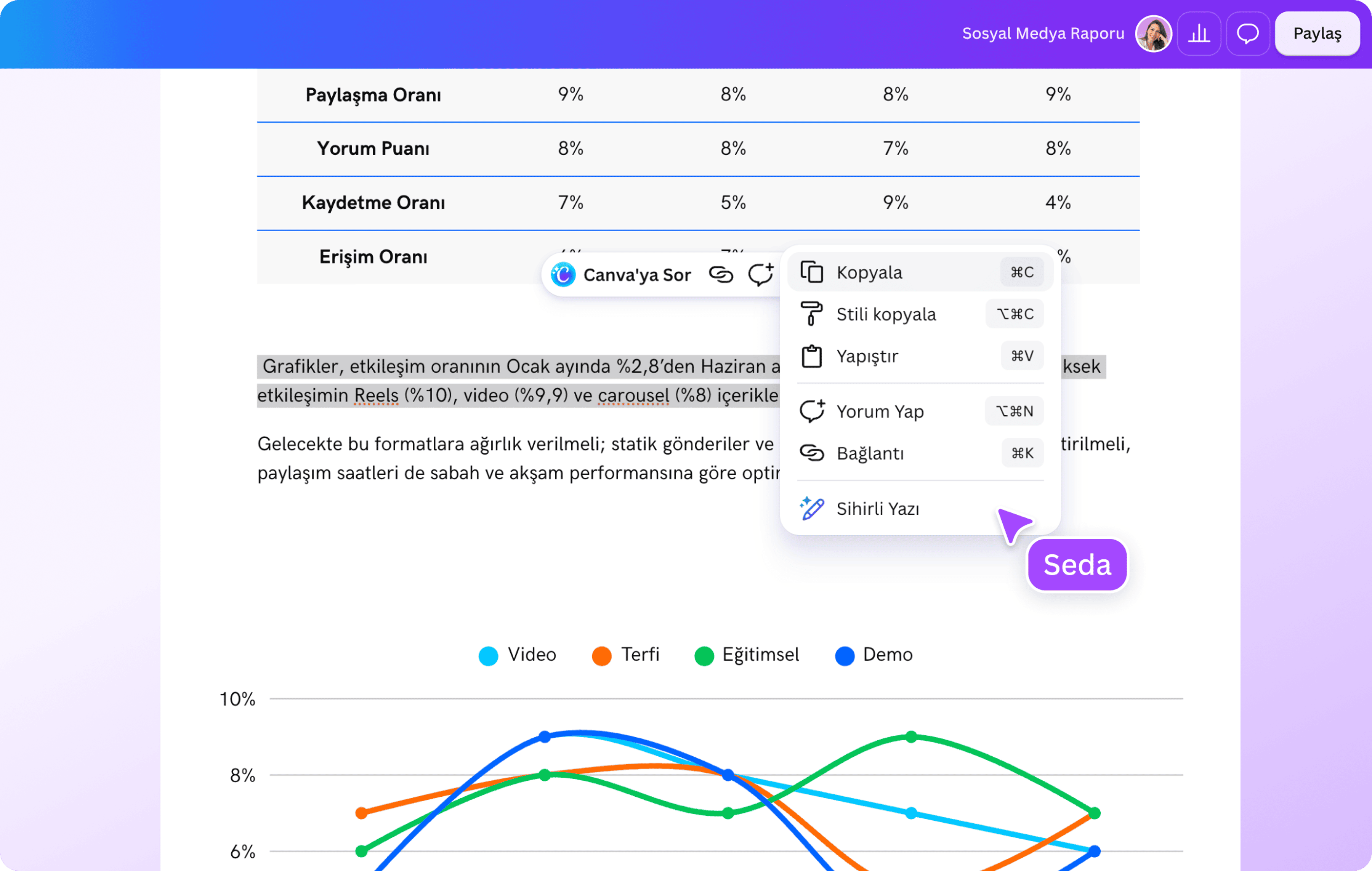
Task: Click the Paylaşma Oranı row header
Action: (x=373, y=95)
